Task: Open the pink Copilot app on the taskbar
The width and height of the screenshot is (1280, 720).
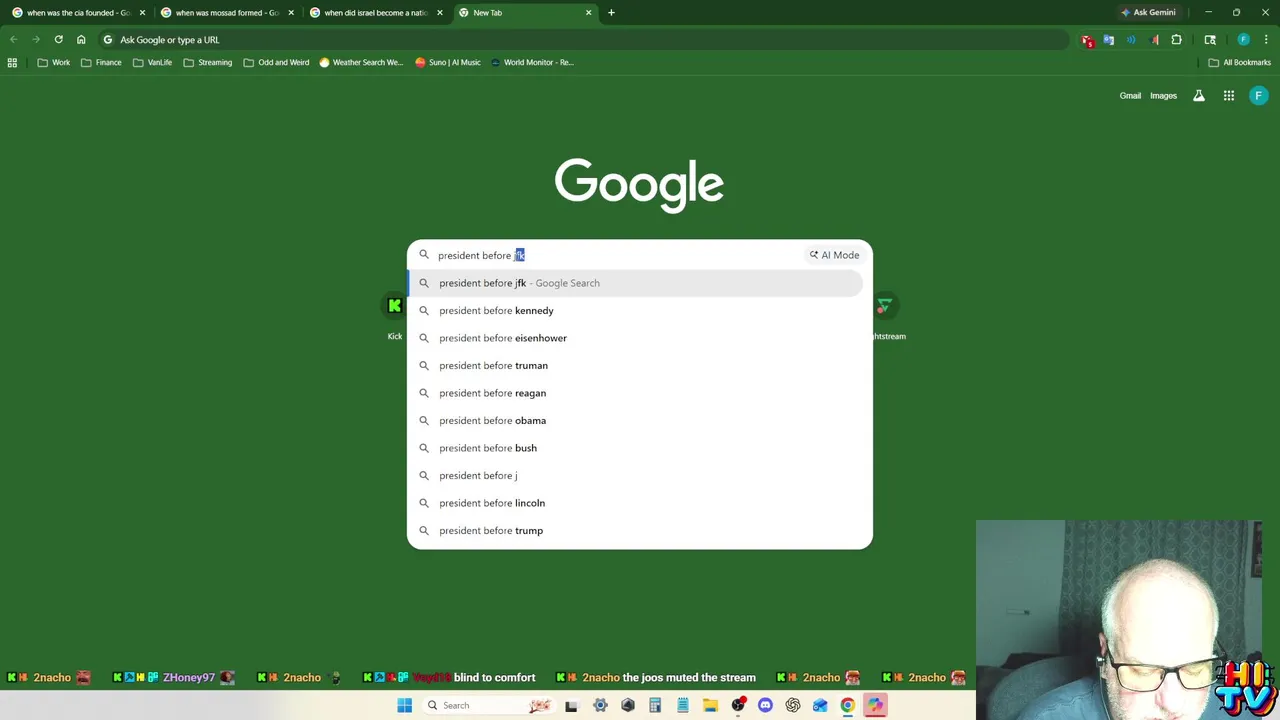Action: (x=875, y=705)
